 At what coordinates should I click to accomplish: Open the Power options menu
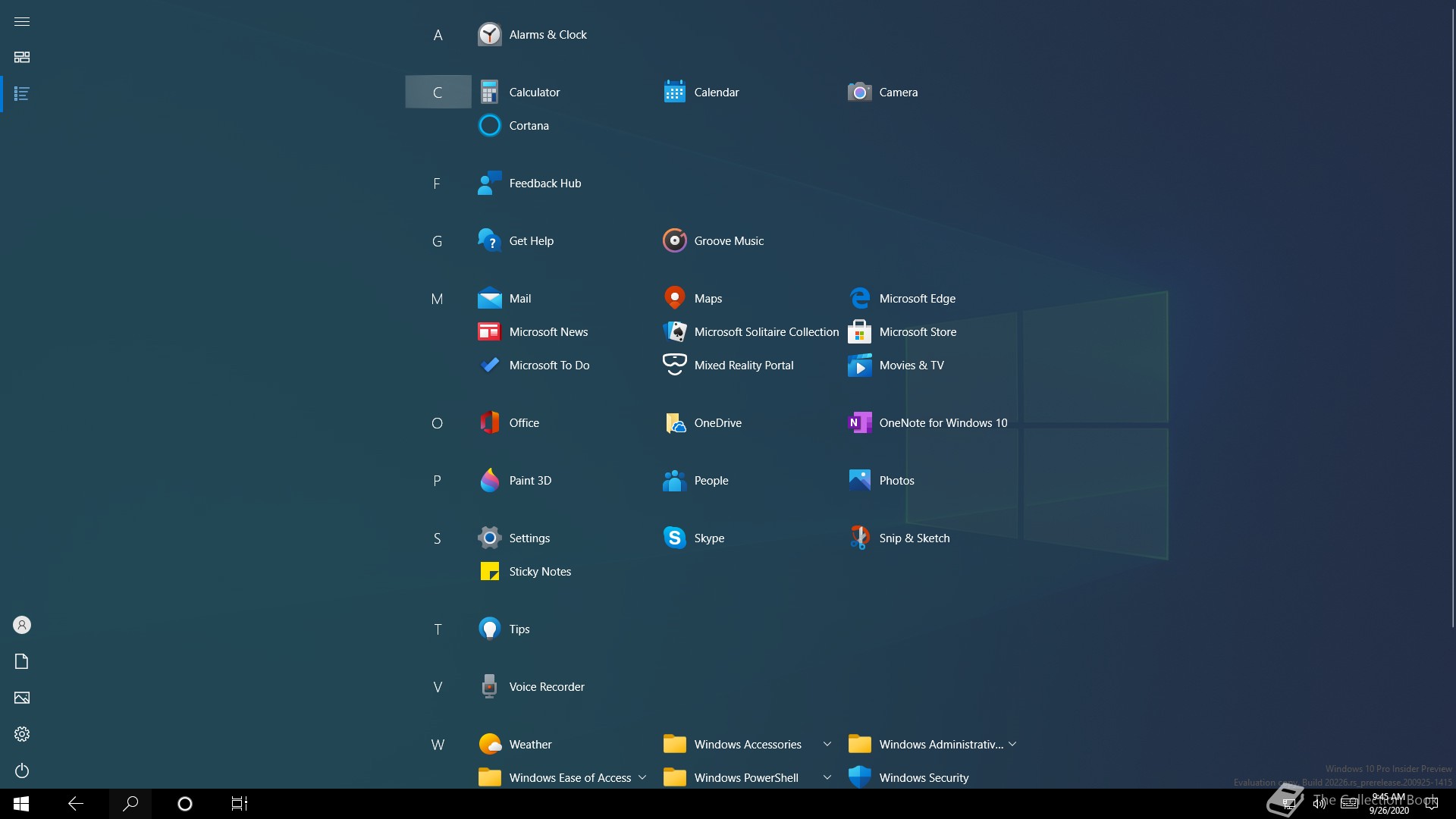(22, 770)
